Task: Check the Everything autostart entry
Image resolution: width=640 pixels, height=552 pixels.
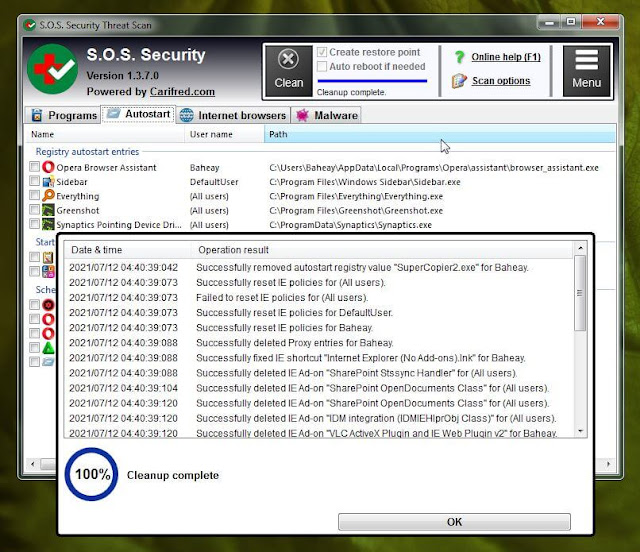Action: [x=35, y=196]
